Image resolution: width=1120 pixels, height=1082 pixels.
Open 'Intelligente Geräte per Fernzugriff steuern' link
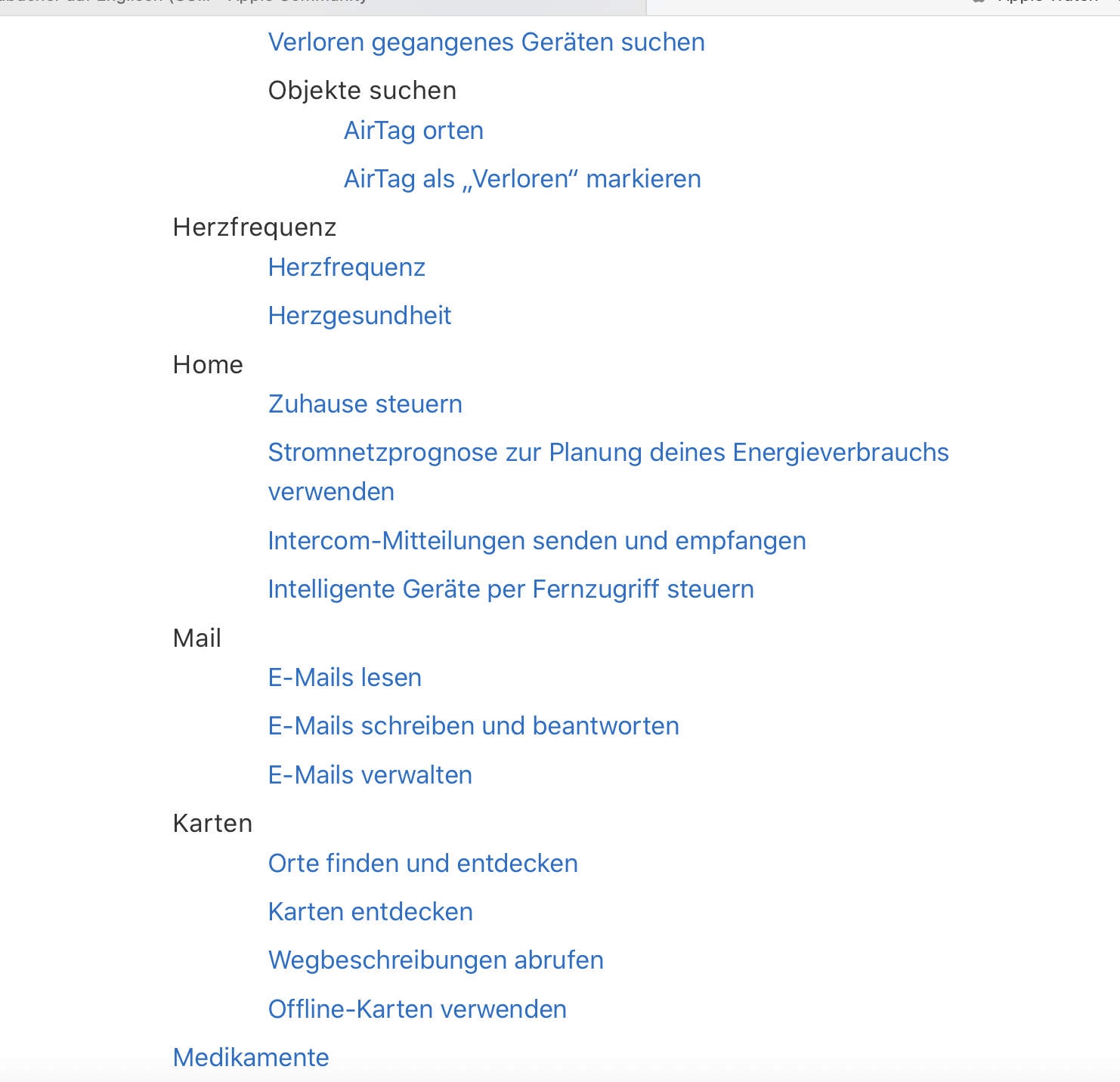[x=511, y=589]
